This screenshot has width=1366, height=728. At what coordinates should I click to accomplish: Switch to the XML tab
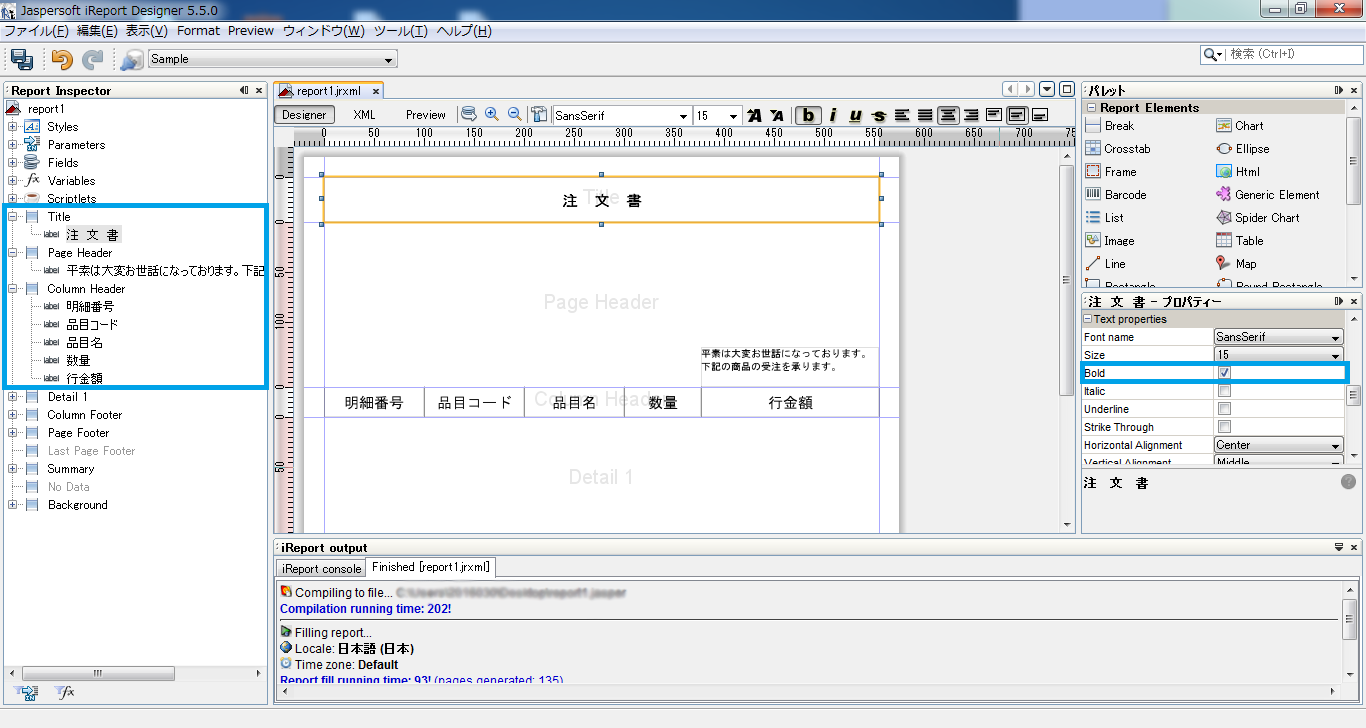point(364,114)
